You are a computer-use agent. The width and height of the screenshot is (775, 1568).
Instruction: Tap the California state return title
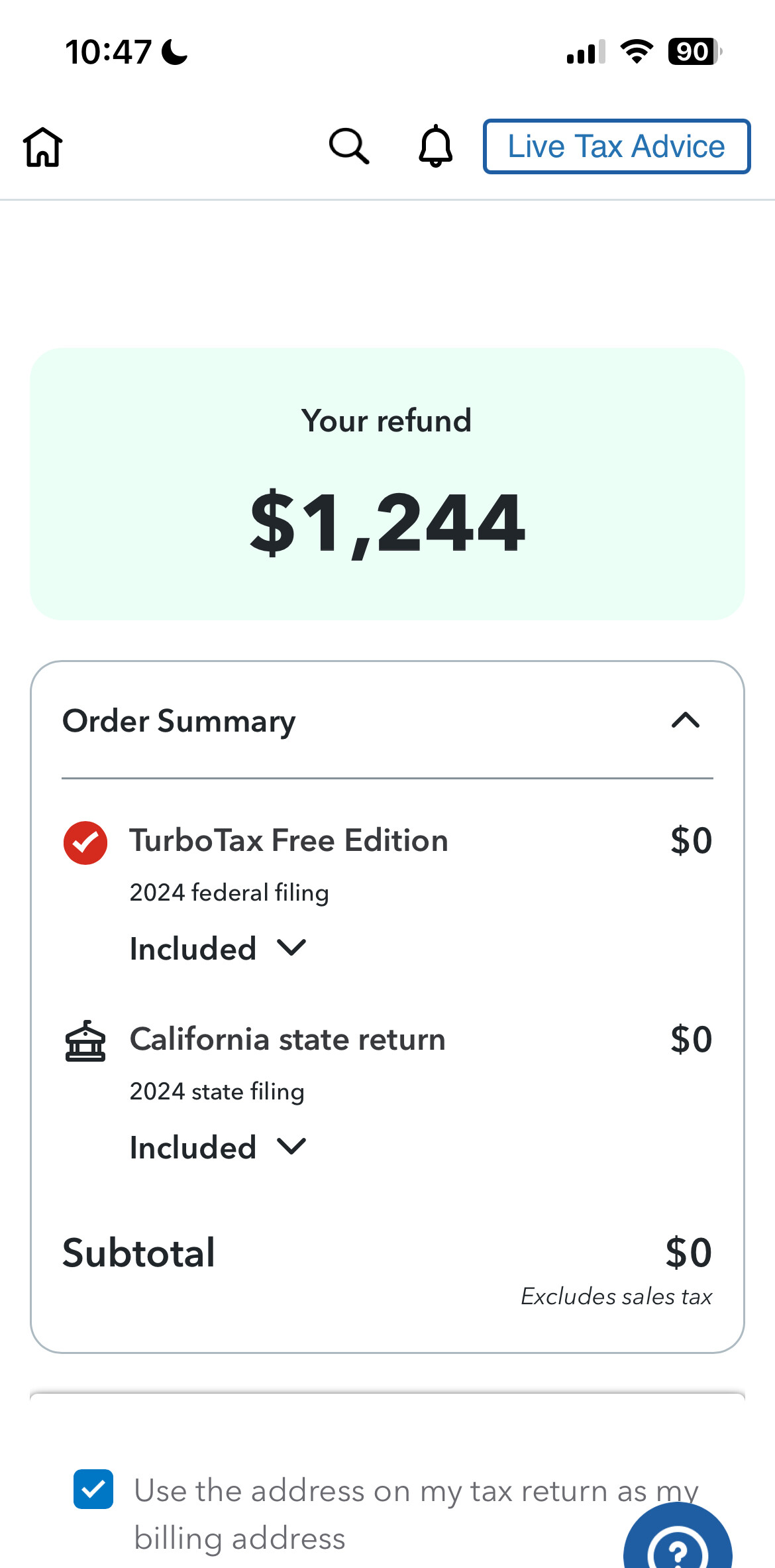pos(287,1039)
